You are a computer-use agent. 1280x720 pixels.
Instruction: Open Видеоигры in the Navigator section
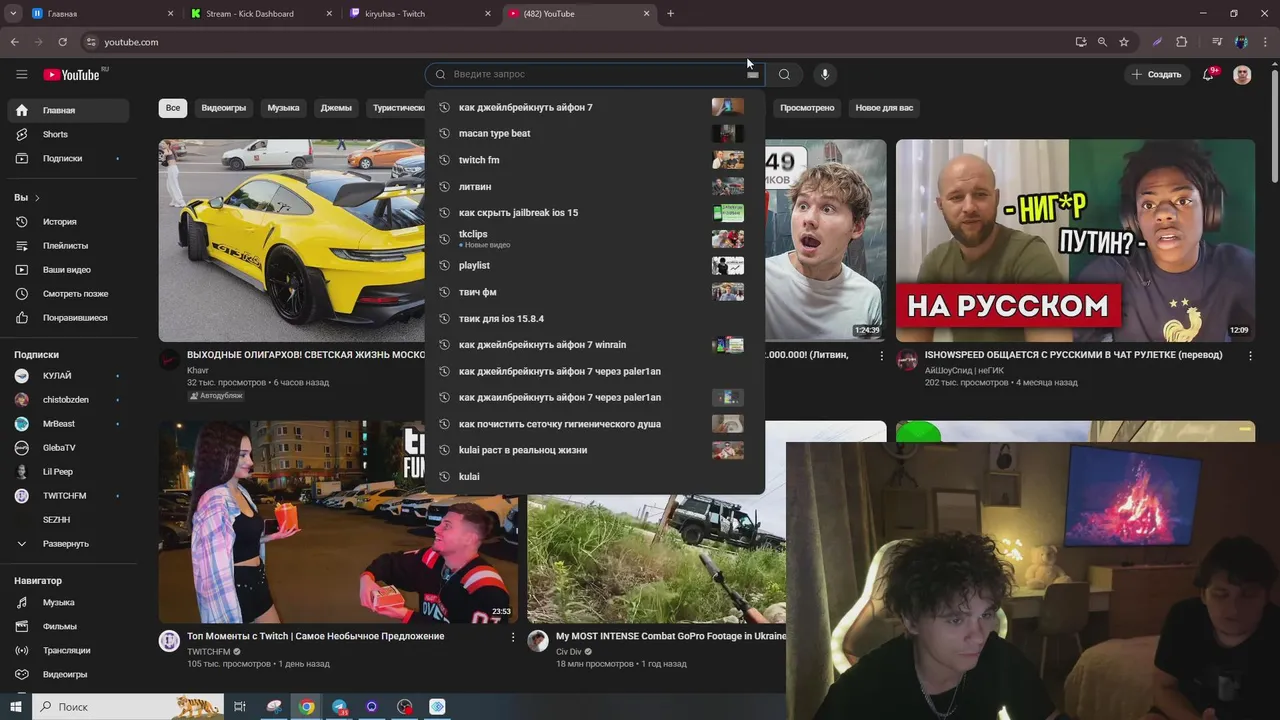point(68,674)
